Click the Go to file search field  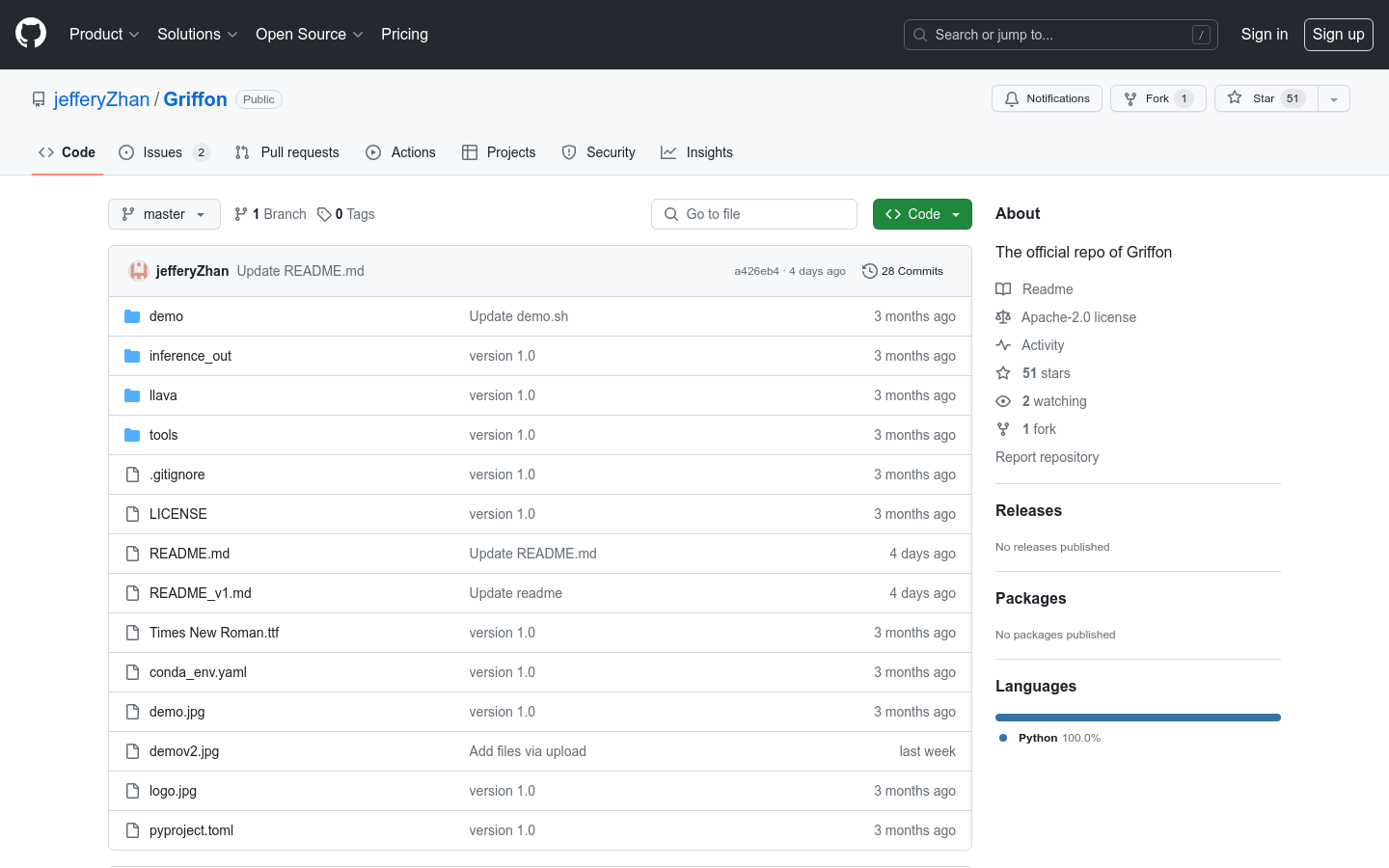(x=754, y=214)
